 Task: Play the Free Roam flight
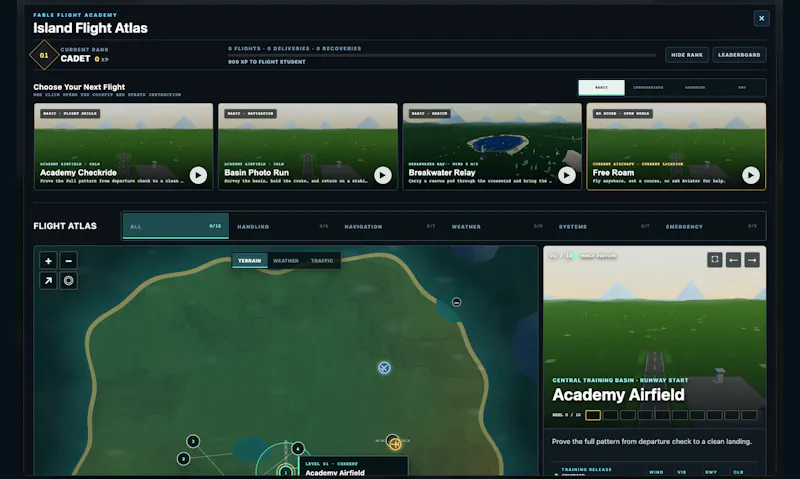[x=751, y=175]
